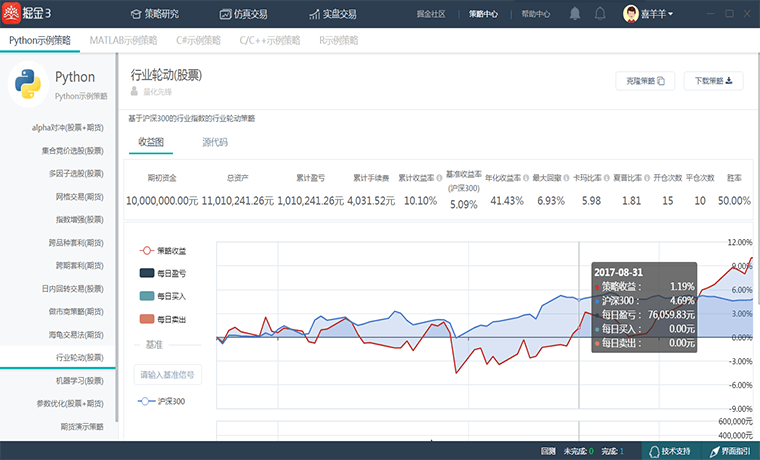Image resolution: width=760 pixels, height=460 pixels.
Task: Click the 量化先锋 author person icon
Action: [x=134, y=91]
